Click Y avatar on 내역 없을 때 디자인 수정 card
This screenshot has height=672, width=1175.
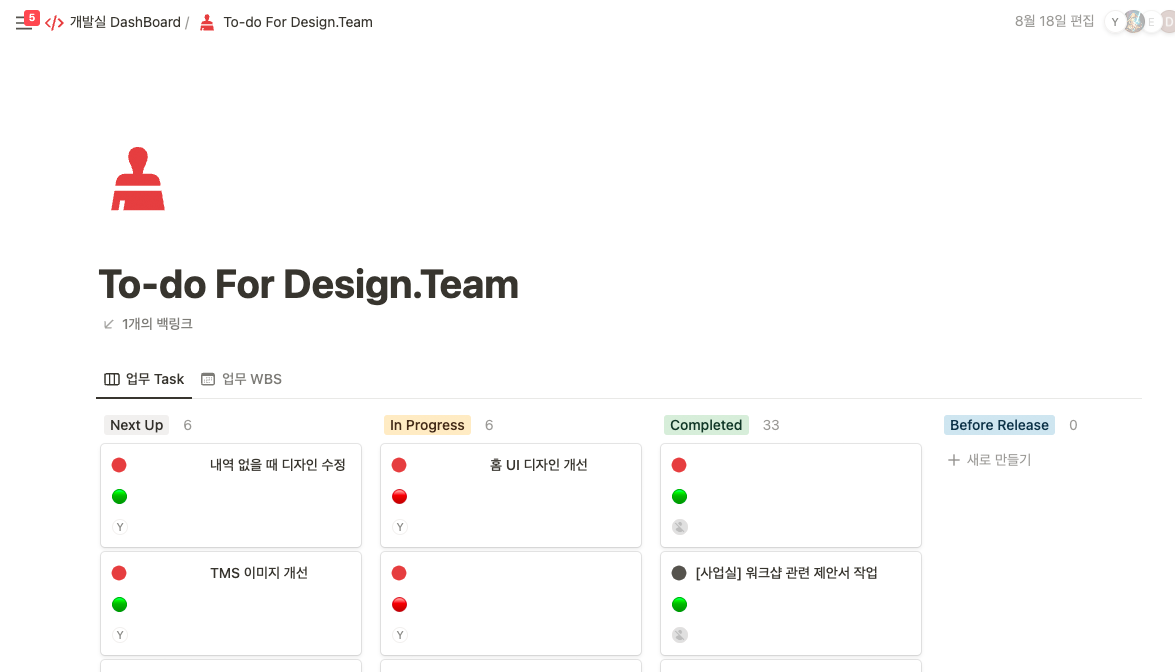click(x=120, y=527)
